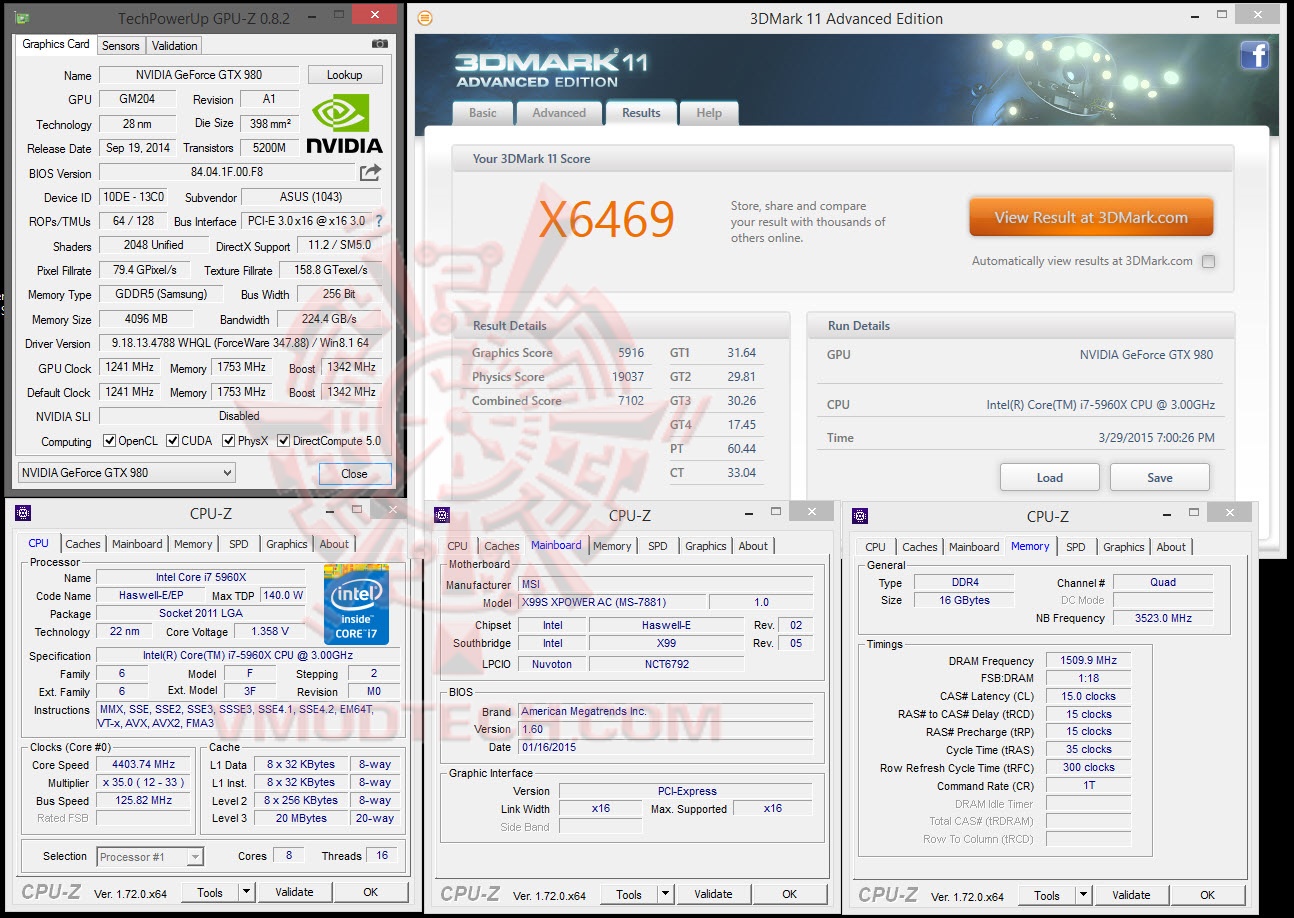Open the Basic tab in 3DMark 11
This screenshot has width=1294, height=918.
(483, 113)
